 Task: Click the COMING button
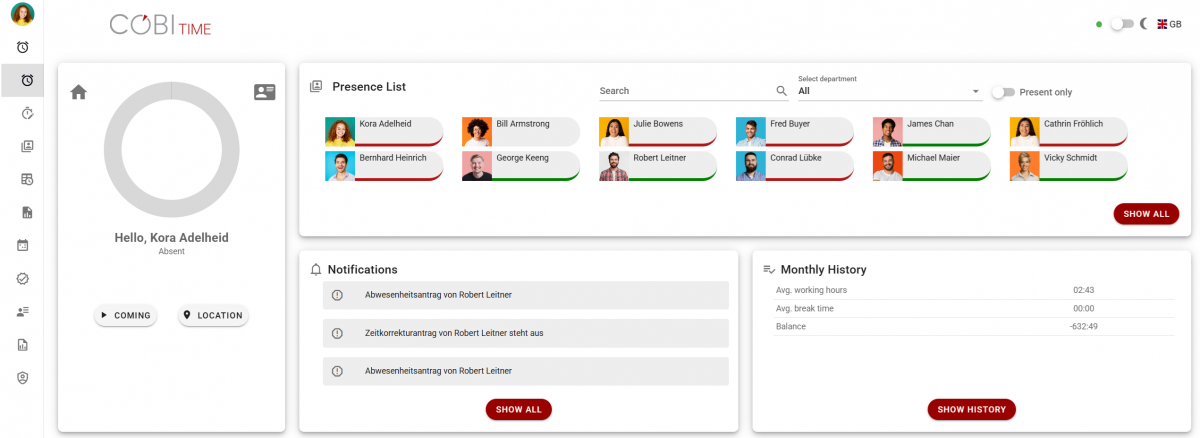(x=126, y=316)
